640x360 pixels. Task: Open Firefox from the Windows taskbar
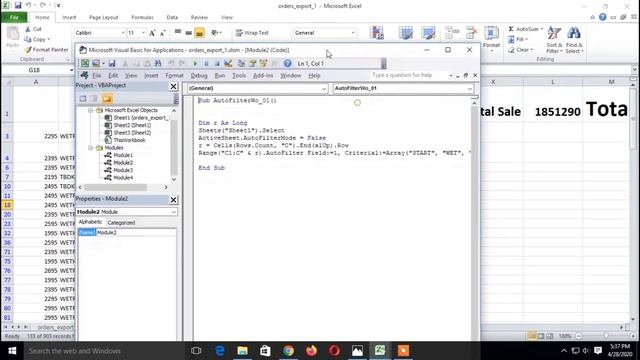tap(311, 351)
